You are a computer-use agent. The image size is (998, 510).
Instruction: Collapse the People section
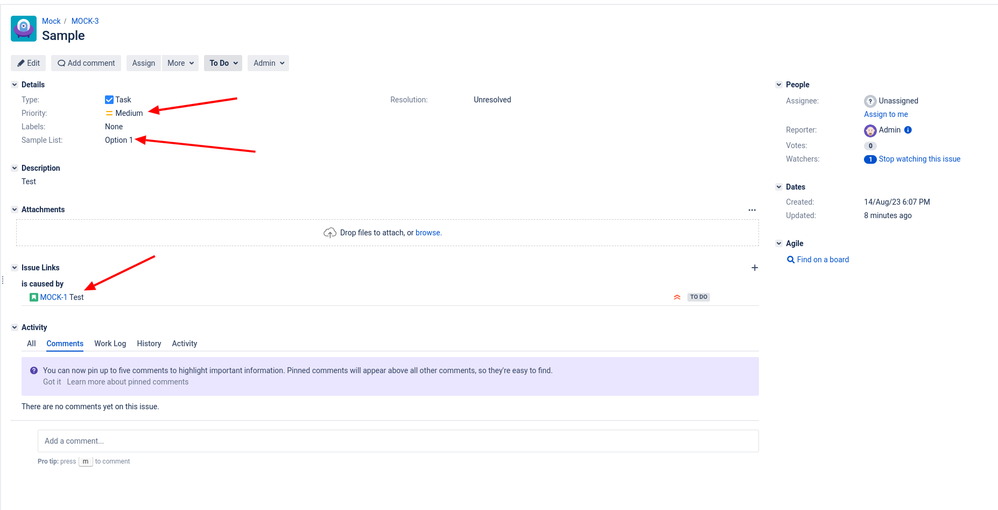point(778,85)
